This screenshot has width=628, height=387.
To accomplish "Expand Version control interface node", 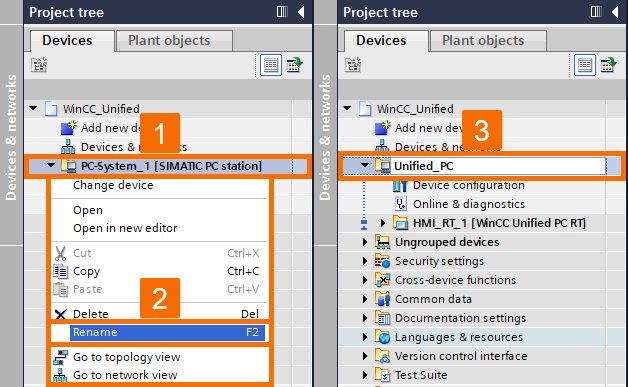I will tap(365, 356).
